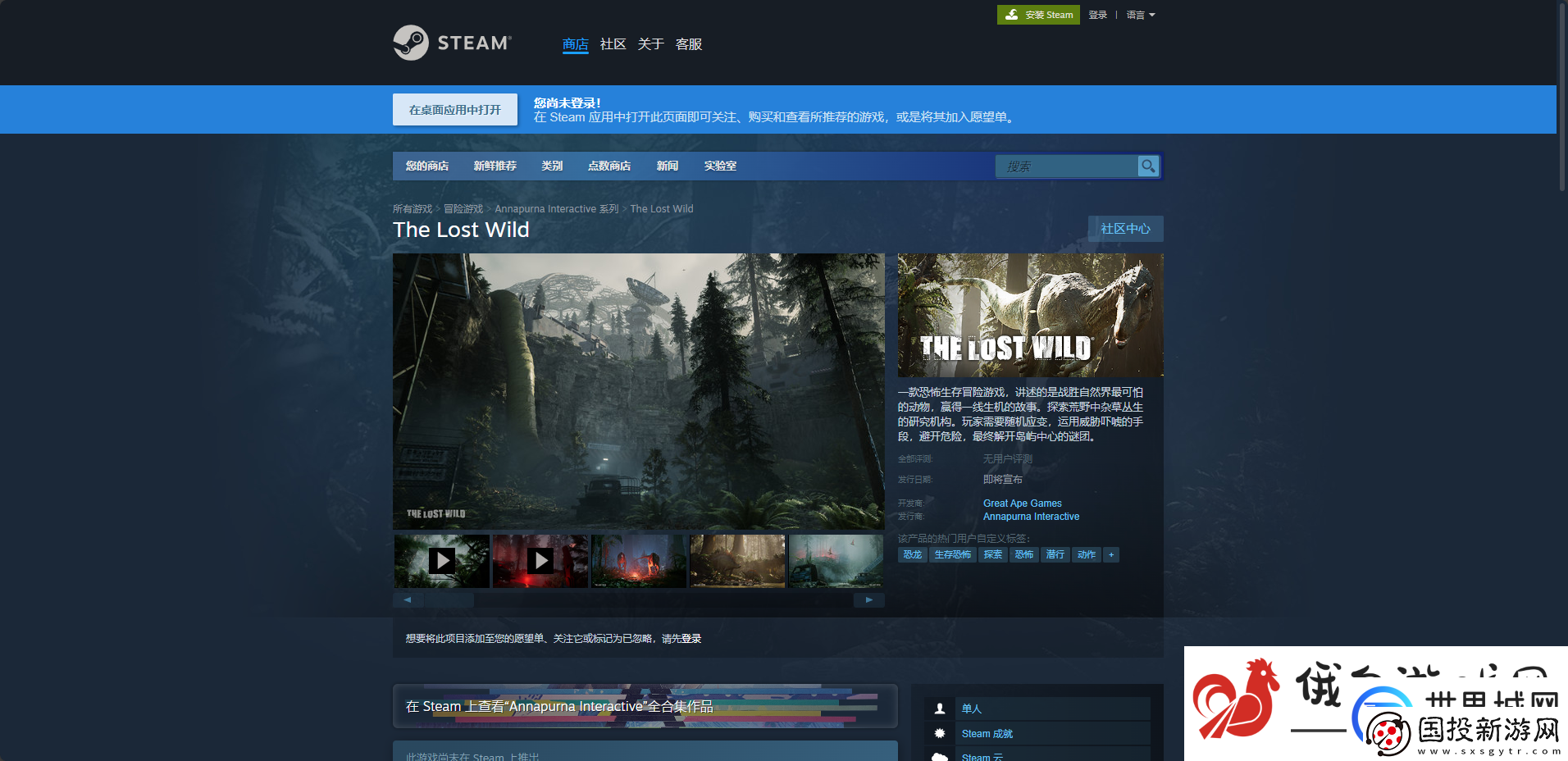Select the abandoned vehicle screenshot thumbnail
The image size is (1568, 761).
[836, 561]
